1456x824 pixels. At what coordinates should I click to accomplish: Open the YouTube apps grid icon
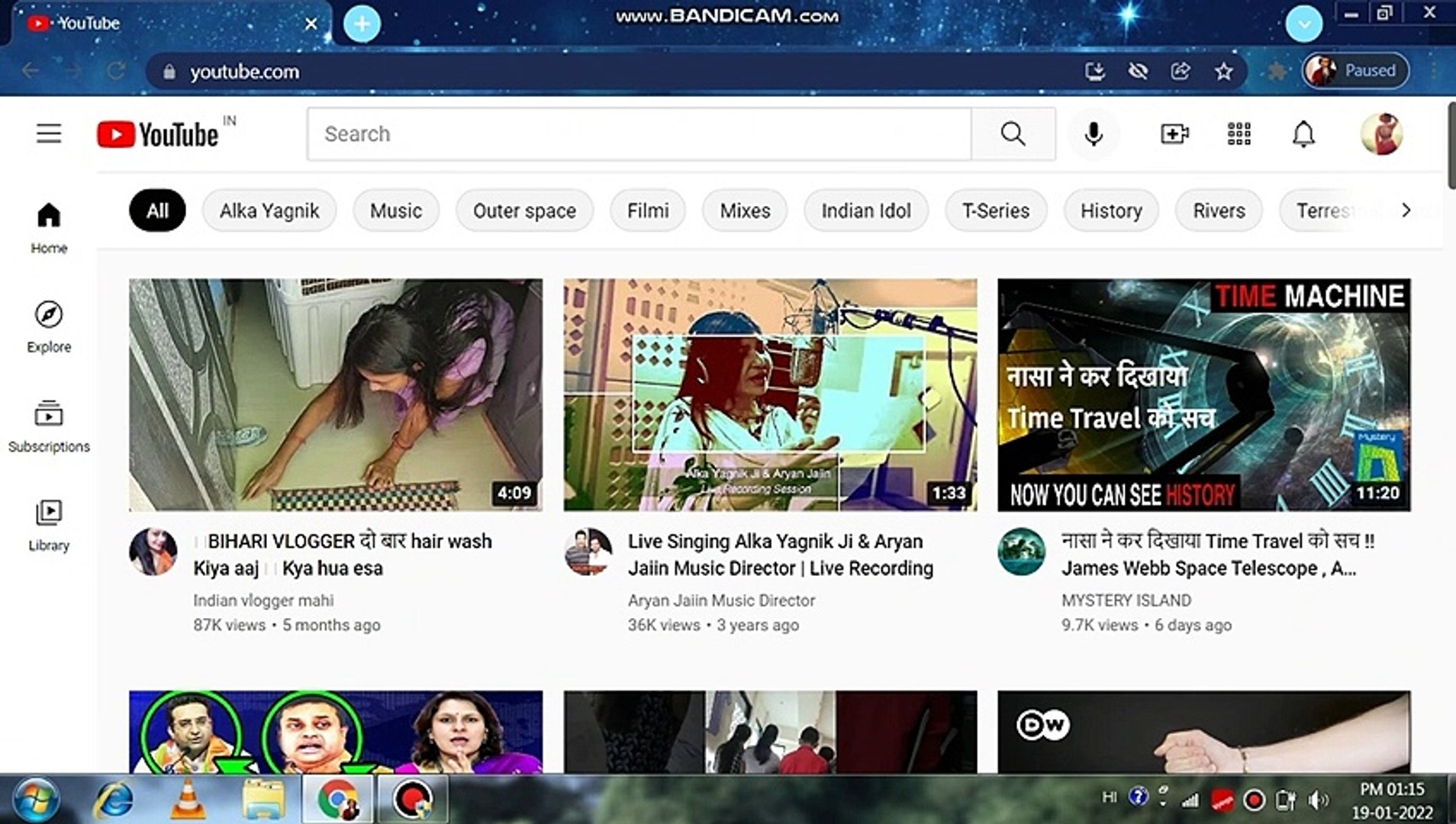(x=1238, y=134)
